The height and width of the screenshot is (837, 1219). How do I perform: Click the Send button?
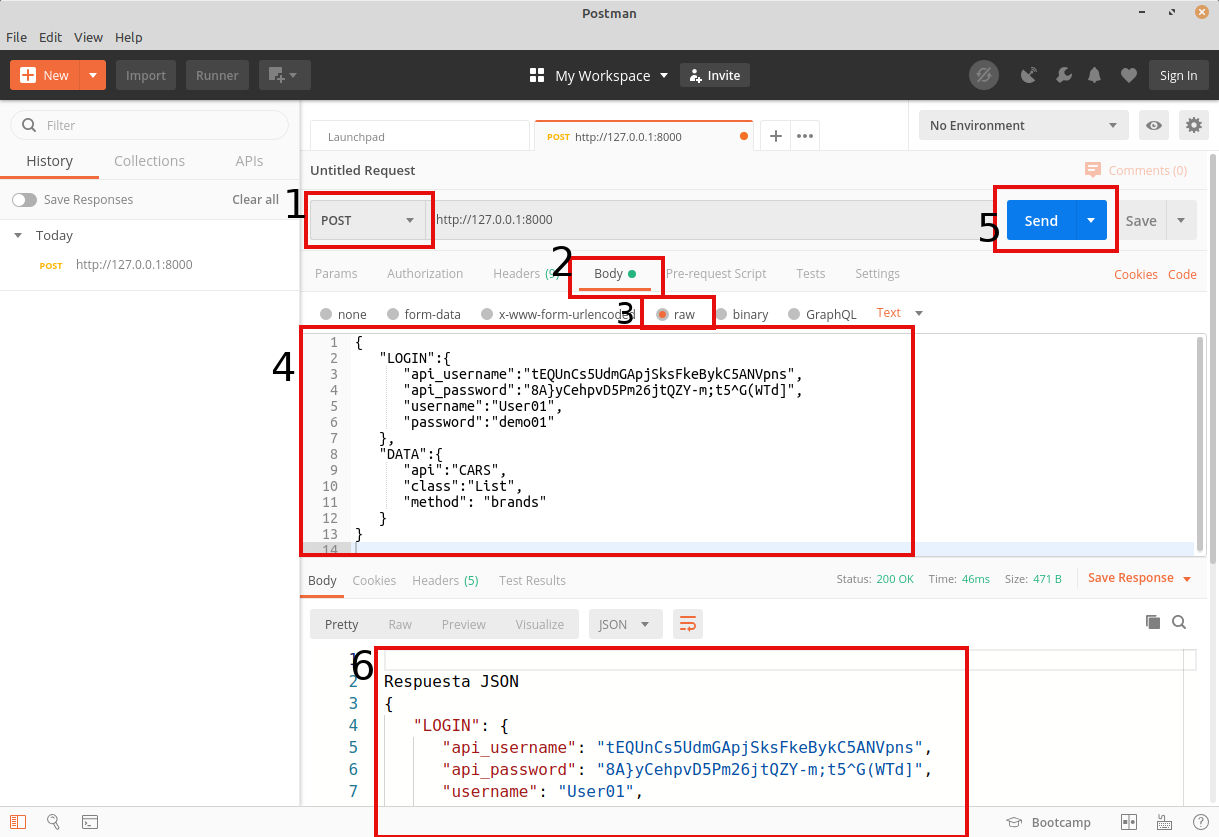[1041, 220]
